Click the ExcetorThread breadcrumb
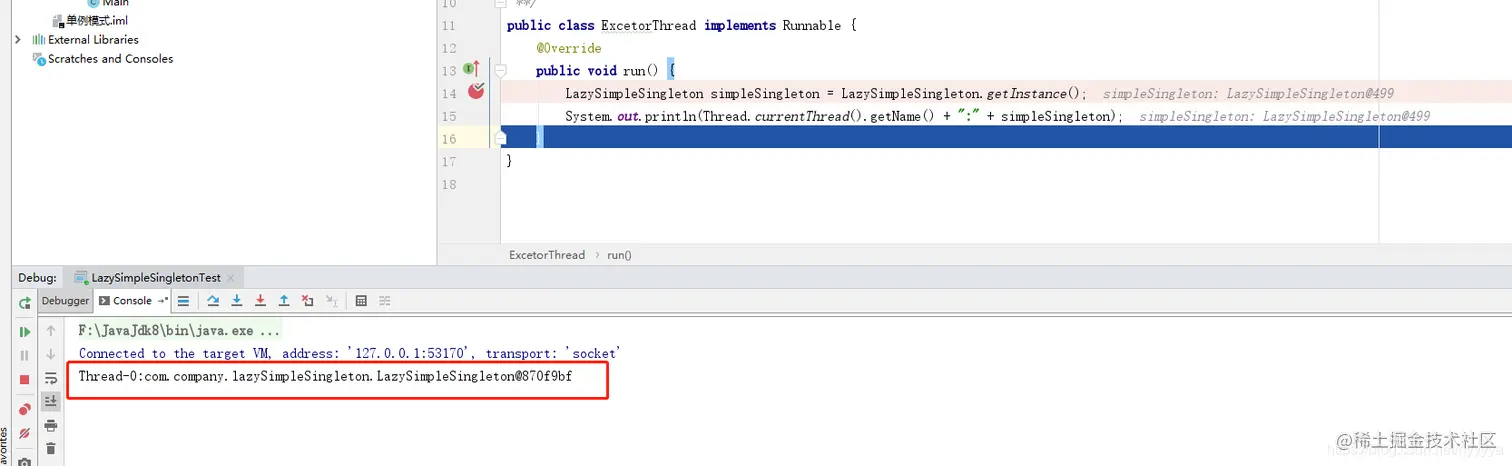The width and height of the screenshot is (1512, 466). pos(546,255)
